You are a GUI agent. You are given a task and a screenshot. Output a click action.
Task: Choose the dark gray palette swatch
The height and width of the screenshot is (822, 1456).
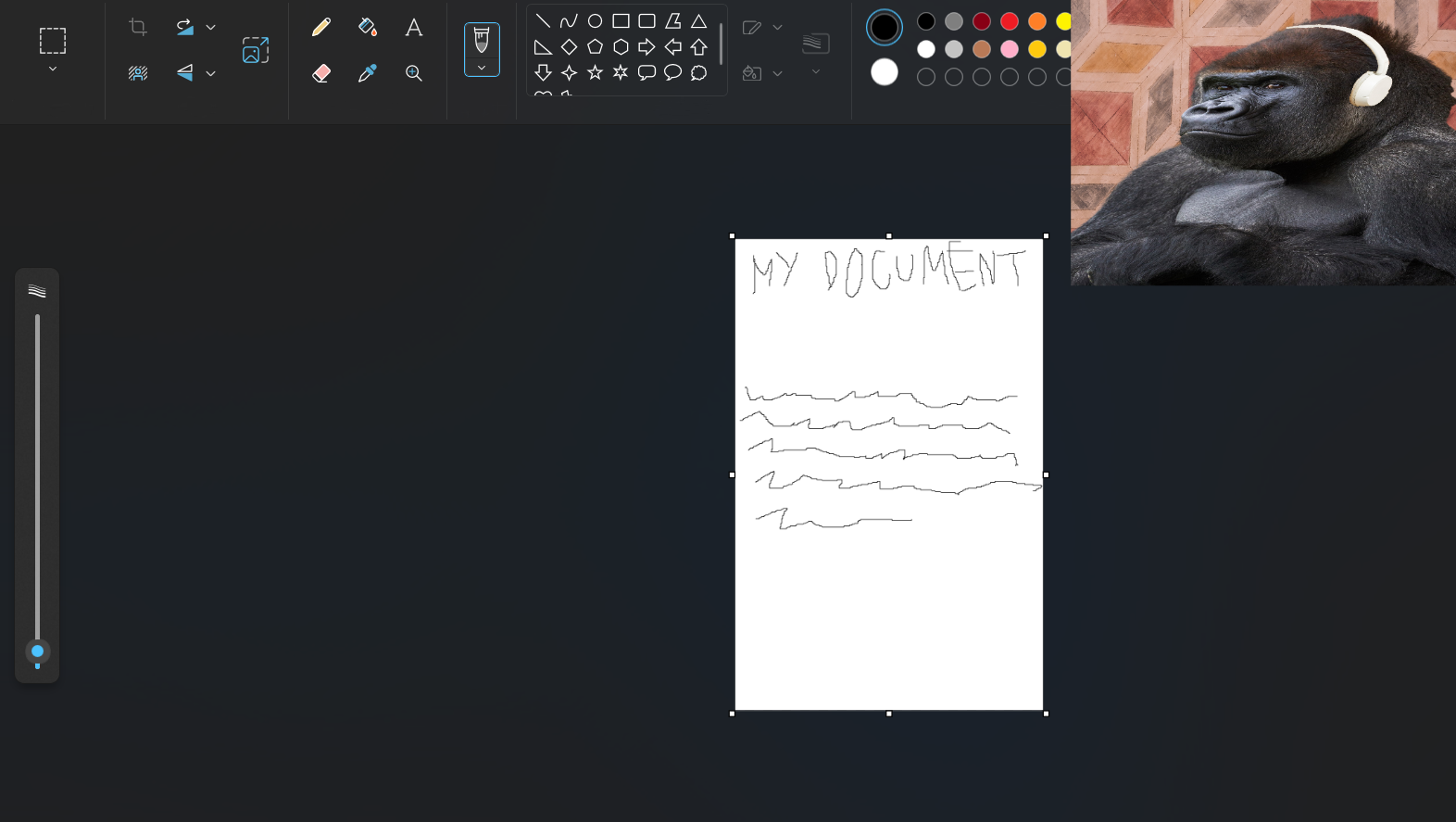(954, 21)
